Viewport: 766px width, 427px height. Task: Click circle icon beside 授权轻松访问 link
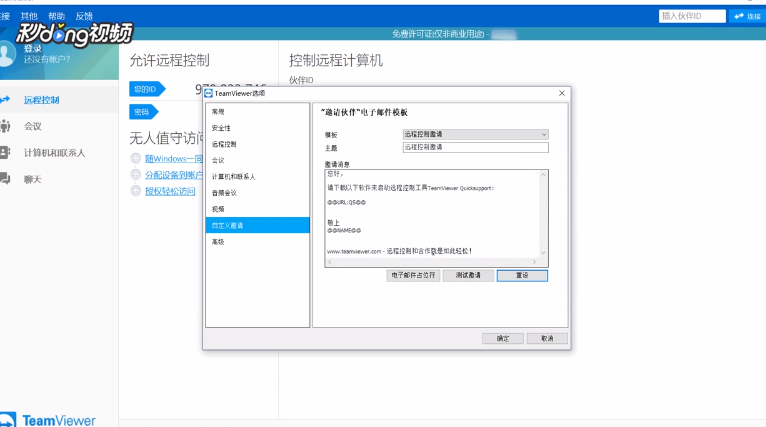click(136, 191)
